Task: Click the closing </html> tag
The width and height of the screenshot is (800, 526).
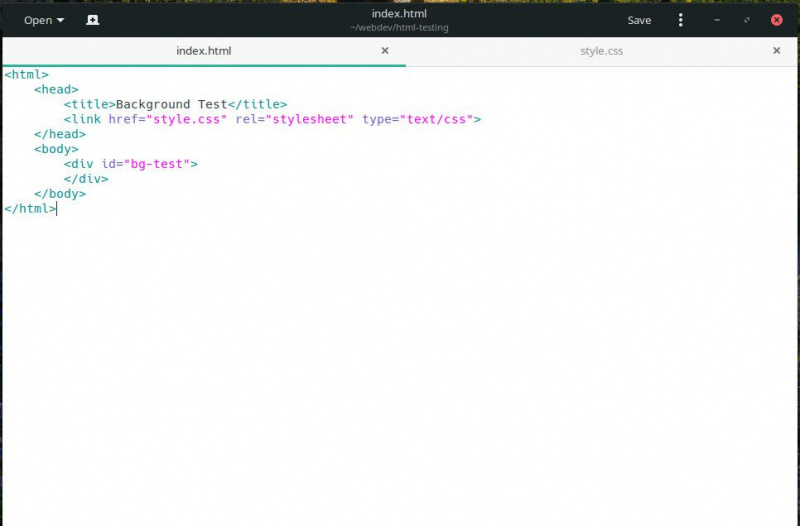Action: click(30, 209)
